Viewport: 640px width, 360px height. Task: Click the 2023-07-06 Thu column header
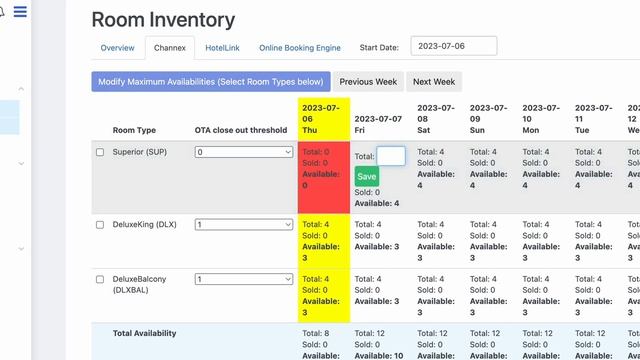(x=324, y=119)
